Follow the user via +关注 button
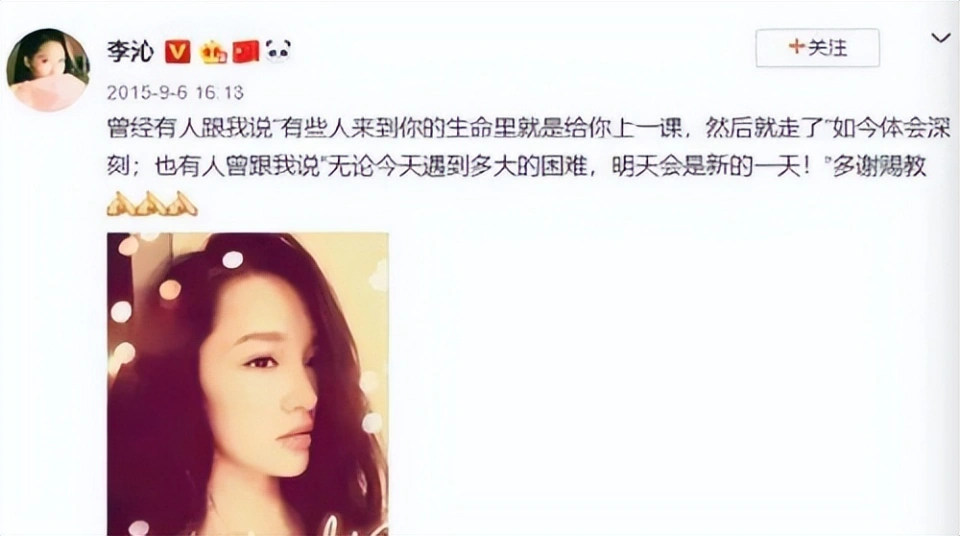 click(817, 47)
